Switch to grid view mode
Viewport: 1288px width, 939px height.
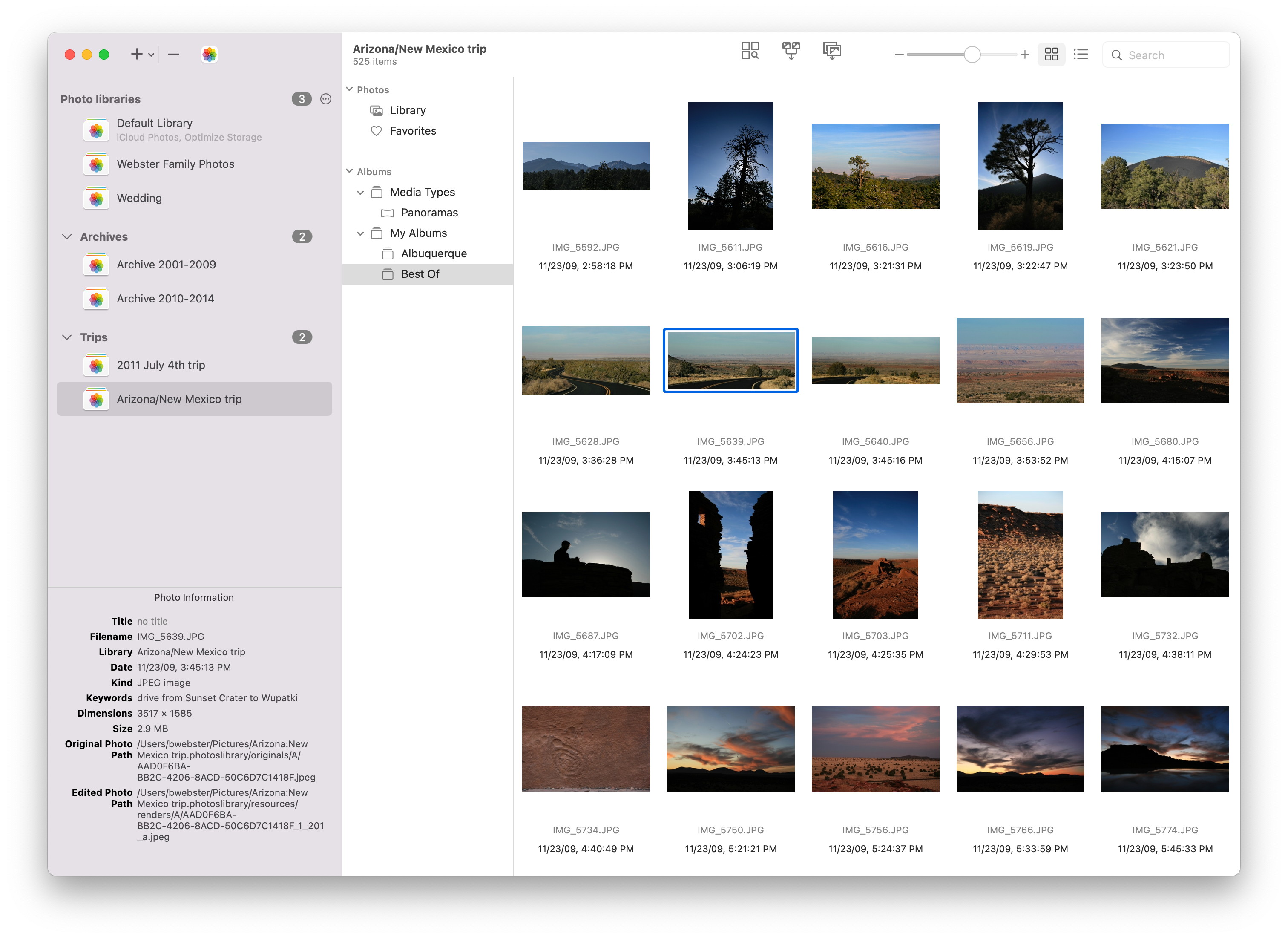point(1051,55)
